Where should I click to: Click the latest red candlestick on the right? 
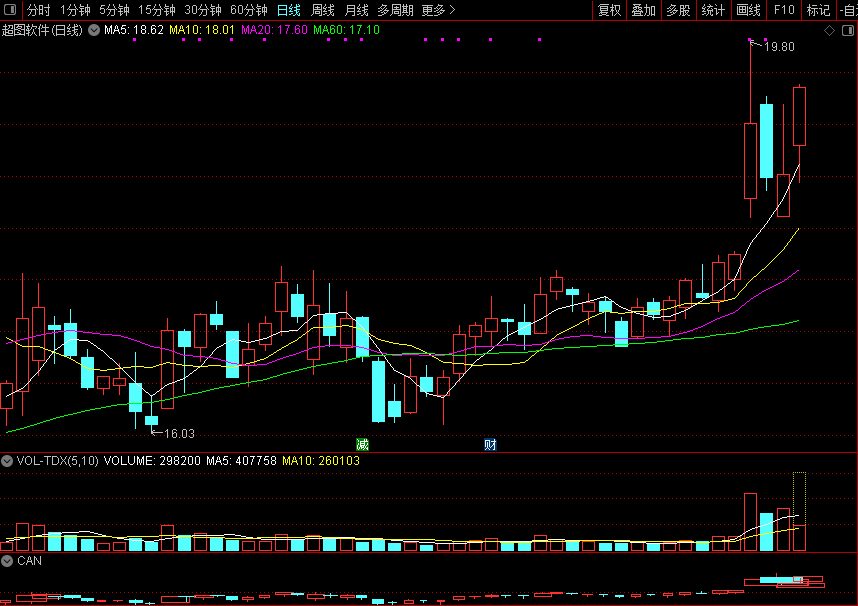click(799, 117)
